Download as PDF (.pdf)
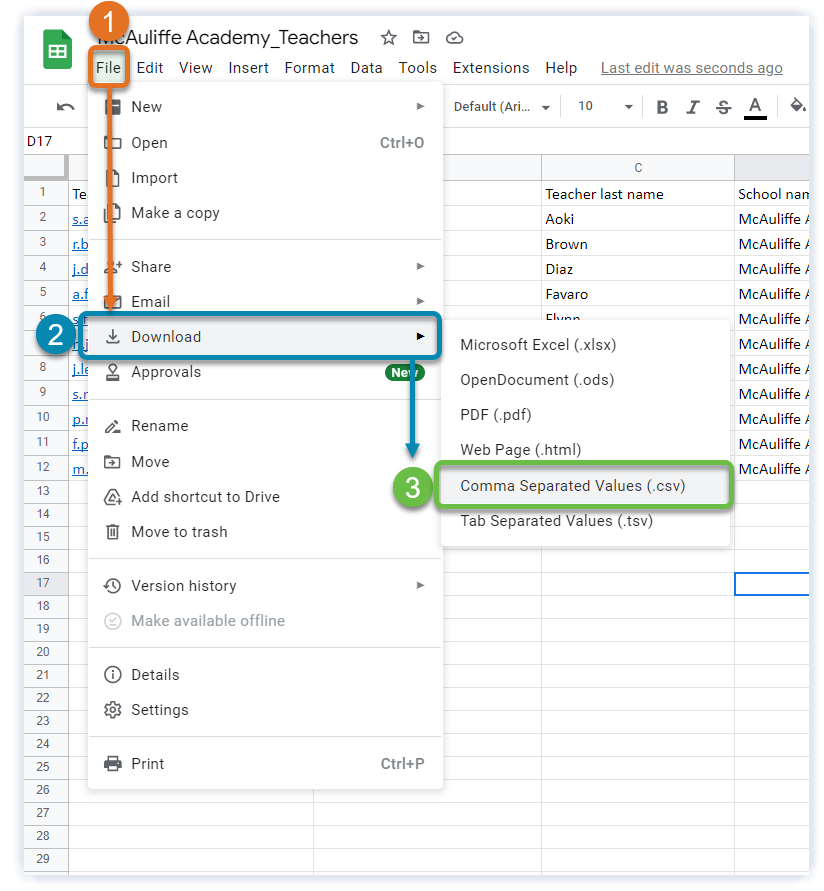 click(x=585, y=415)
